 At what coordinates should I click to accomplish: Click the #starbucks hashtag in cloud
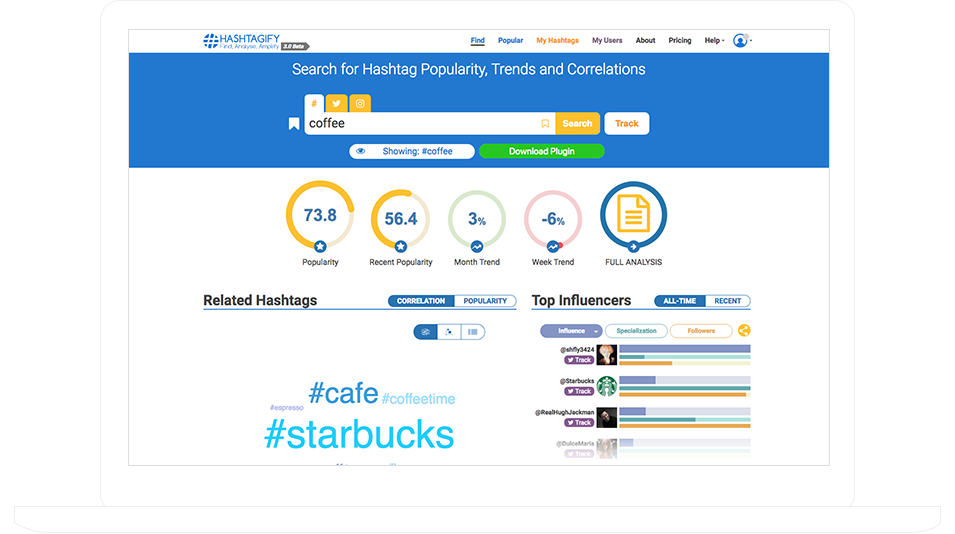click(359, 435)
